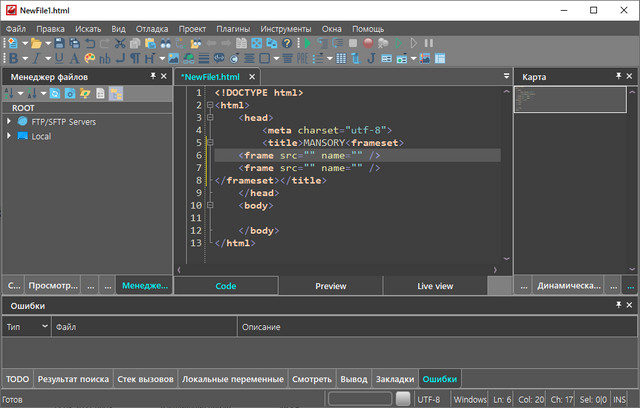This screenshot has height=408, width=640.
Task: Switch to the Live view tab
Action: point(434,286)
